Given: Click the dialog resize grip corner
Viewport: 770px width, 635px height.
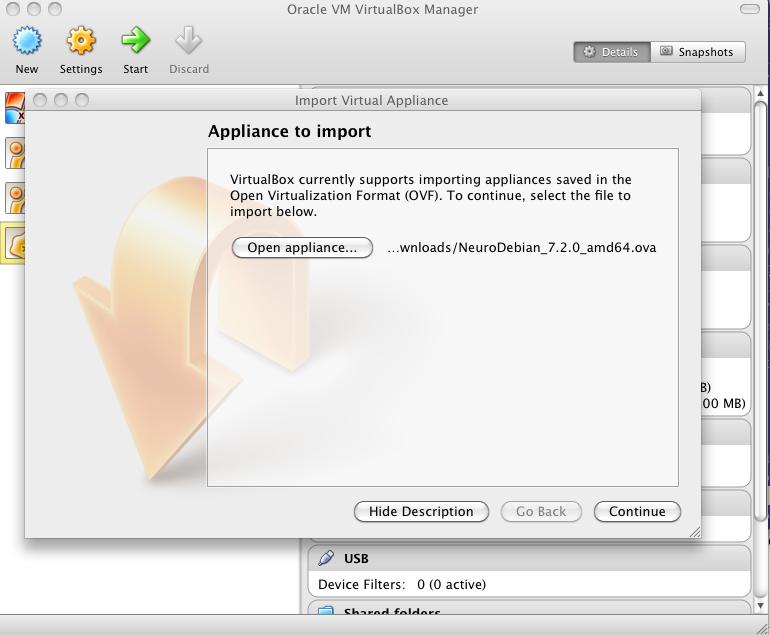Looking at the screenshot, I should coord(695,532).
